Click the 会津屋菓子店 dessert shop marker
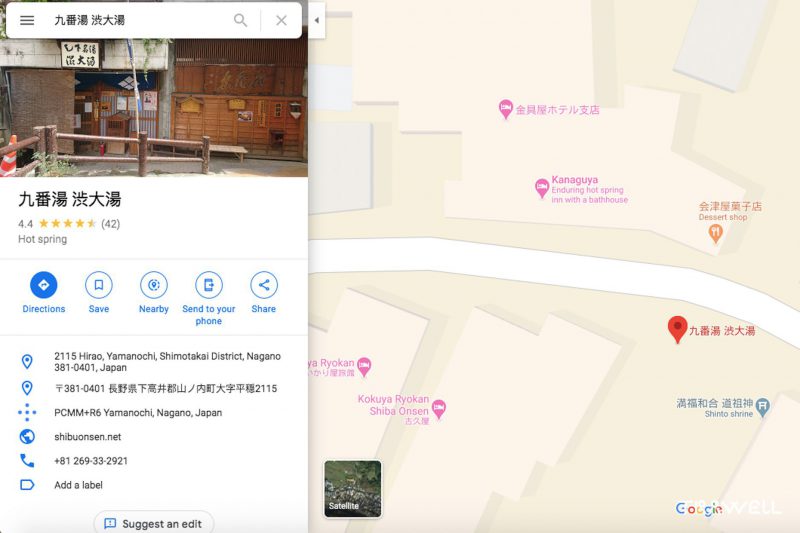 (716, 234)
